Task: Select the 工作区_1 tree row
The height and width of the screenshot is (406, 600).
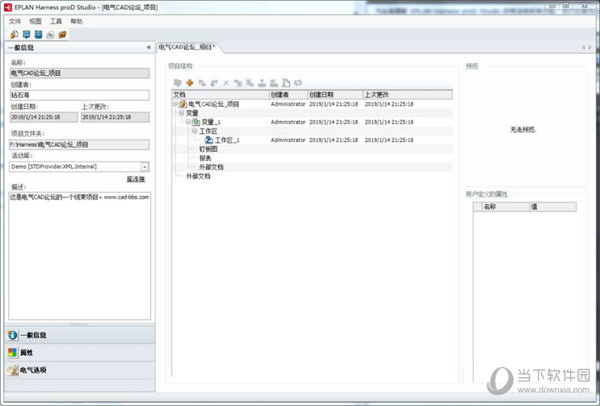Action: coord(312,140)
